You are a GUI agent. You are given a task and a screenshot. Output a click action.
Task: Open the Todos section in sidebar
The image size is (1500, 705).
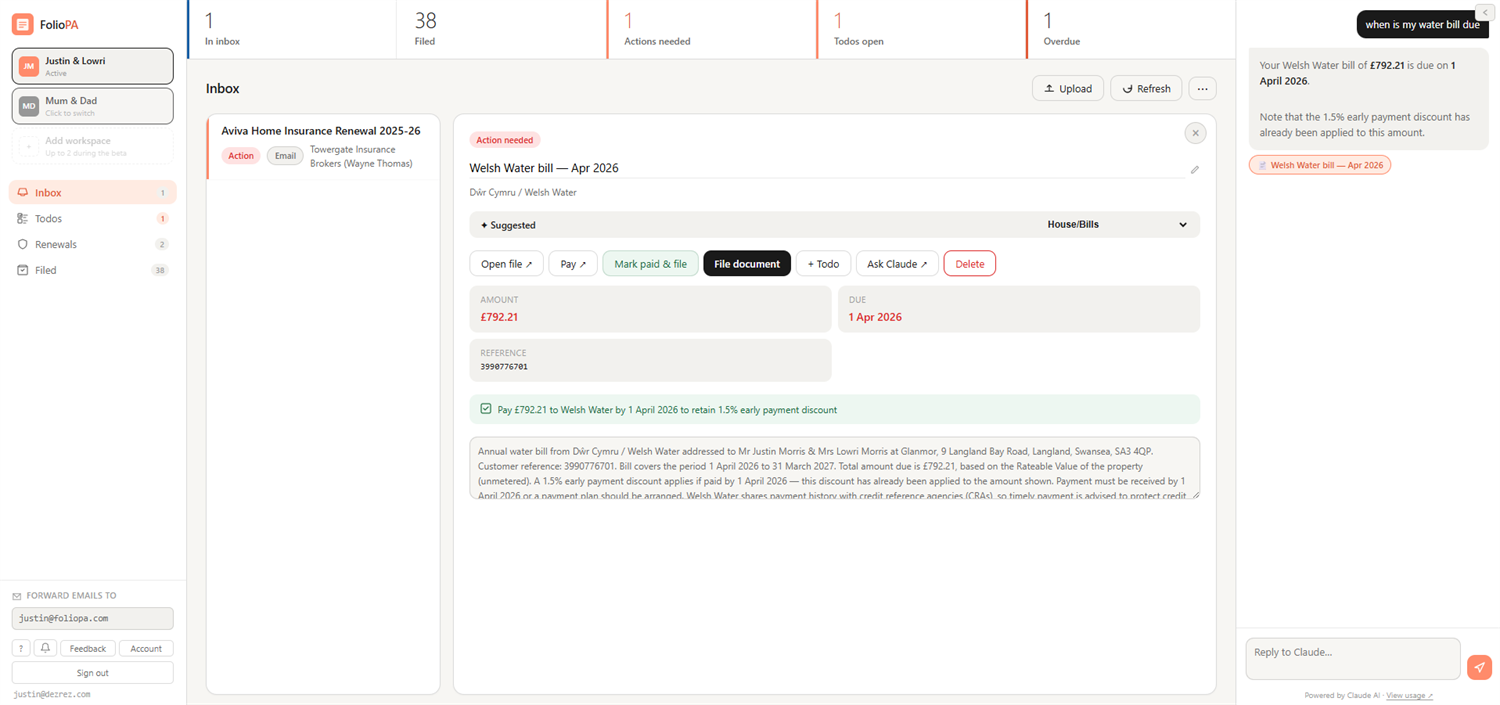point(92,218)
